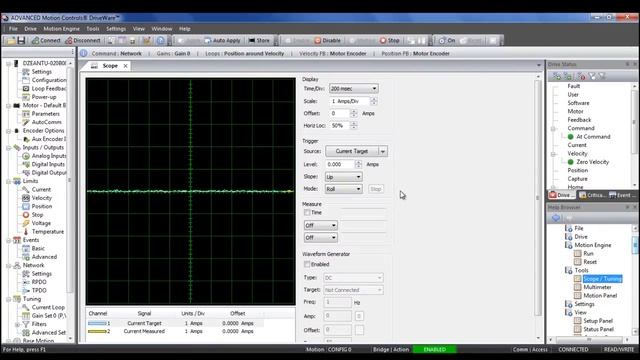Click the green At Command status indicator
The width and height of the screenshot is (640, 360).
click(x=571, y=137)
